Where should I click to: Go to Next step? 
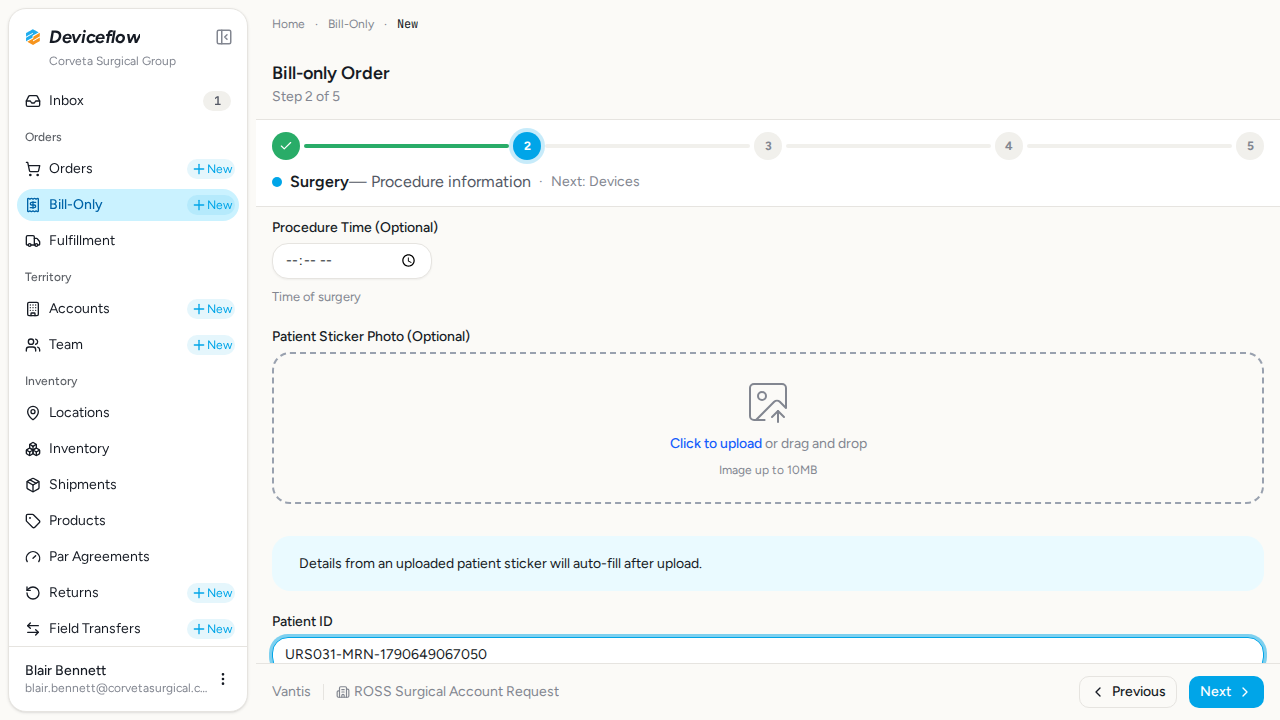[x=1226, y=692]
